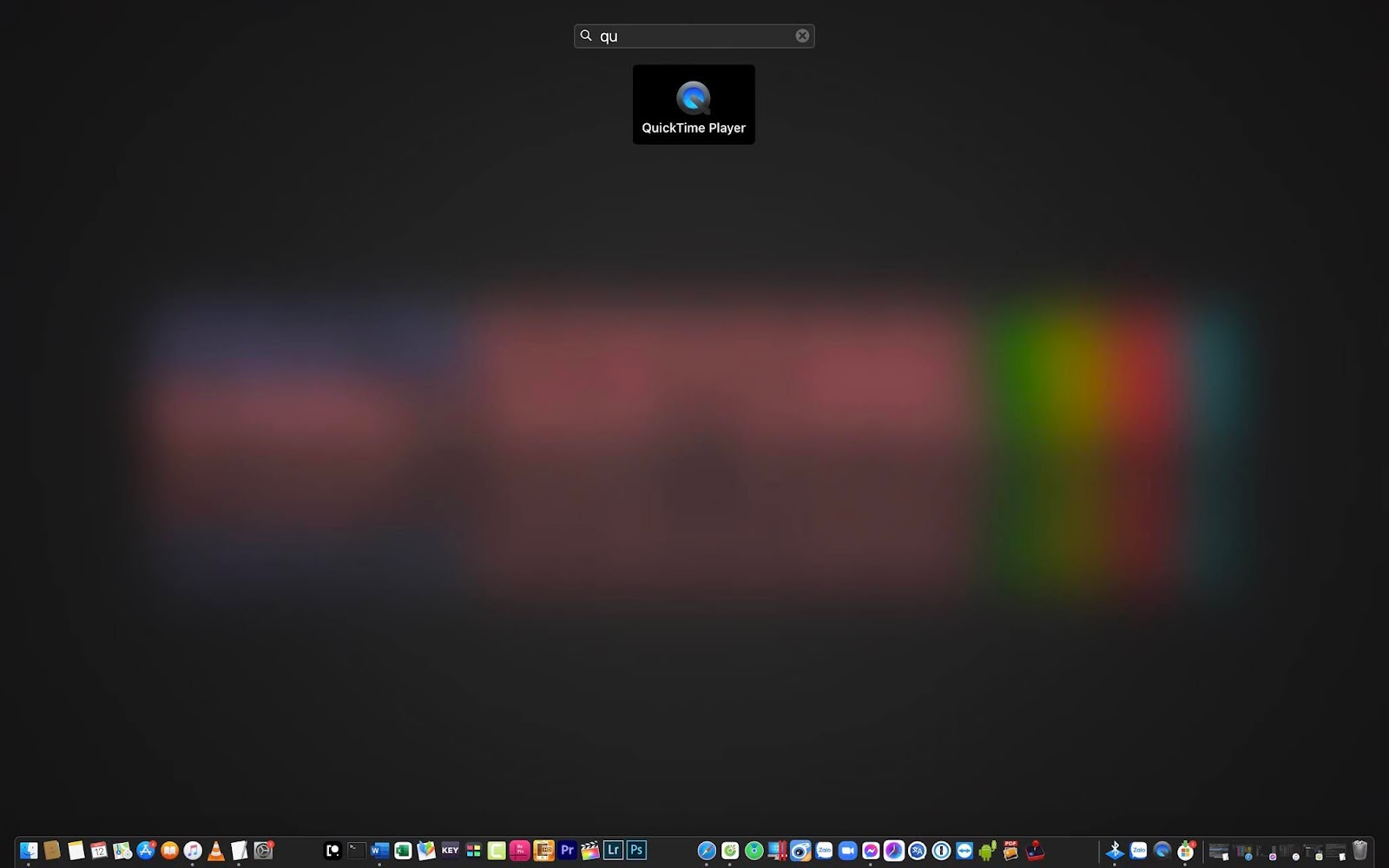Open Final Cut Pro clapperboard icon

590,851
